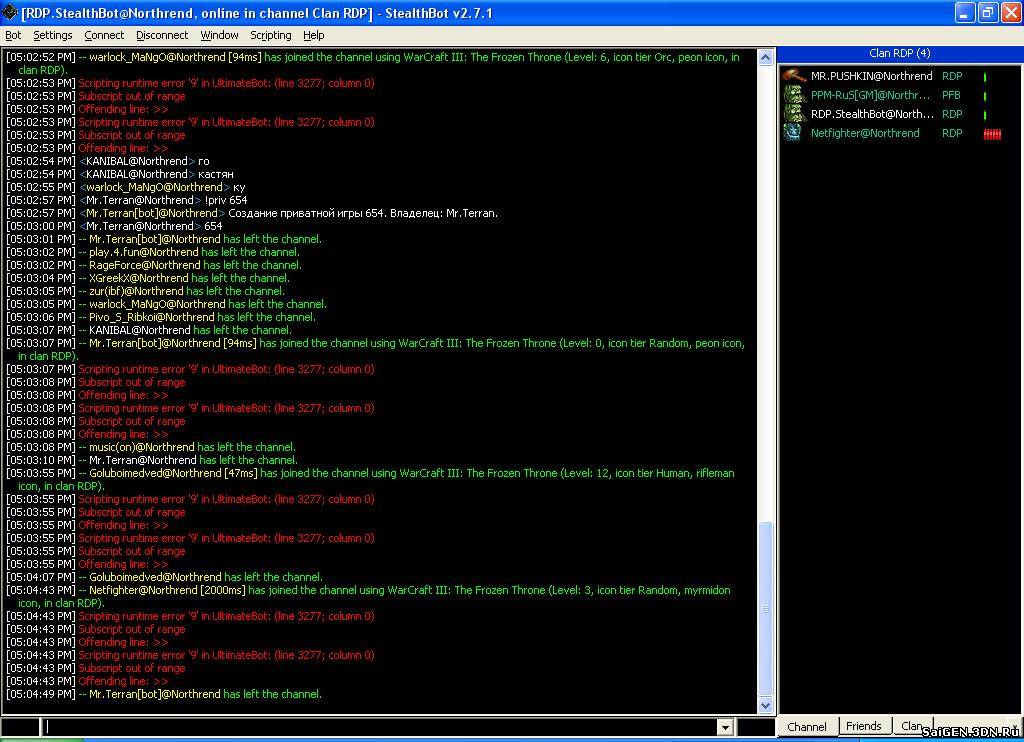Click Netfighter's RDP clan tag
Screen dimensions: 1024x742
click(x=952, y=133)
